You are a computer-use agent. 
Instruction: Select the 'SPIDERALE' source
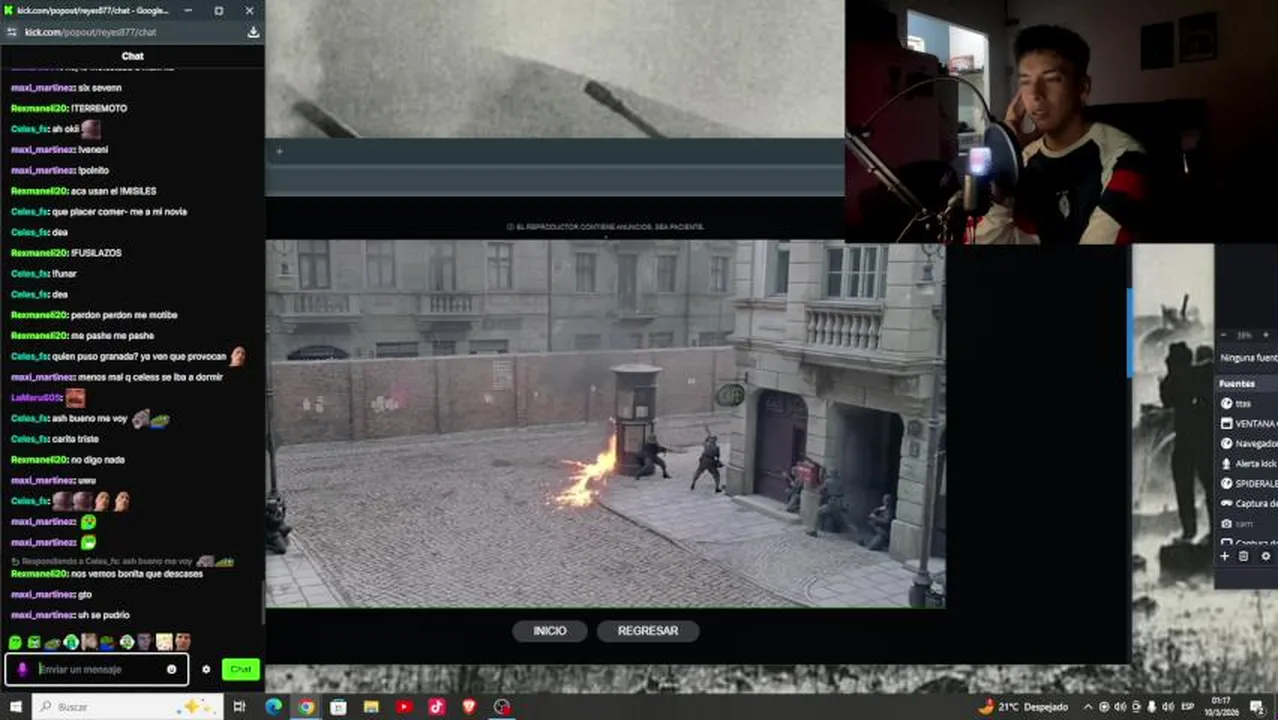[1246, 483]
